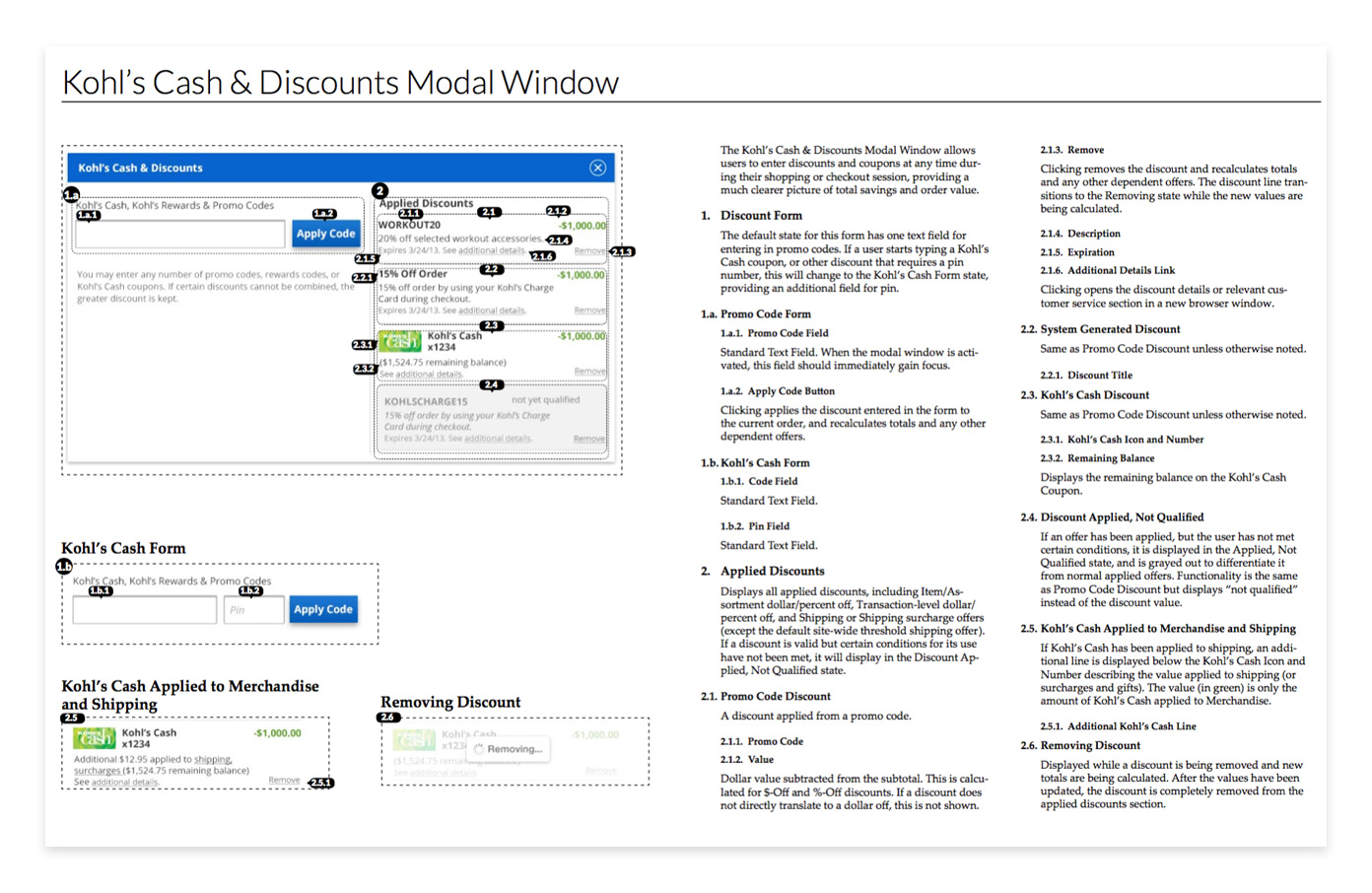Click the WORKOUT20 promo code title
This screenshot has height=893, width=1372.
tap(409, 225)
